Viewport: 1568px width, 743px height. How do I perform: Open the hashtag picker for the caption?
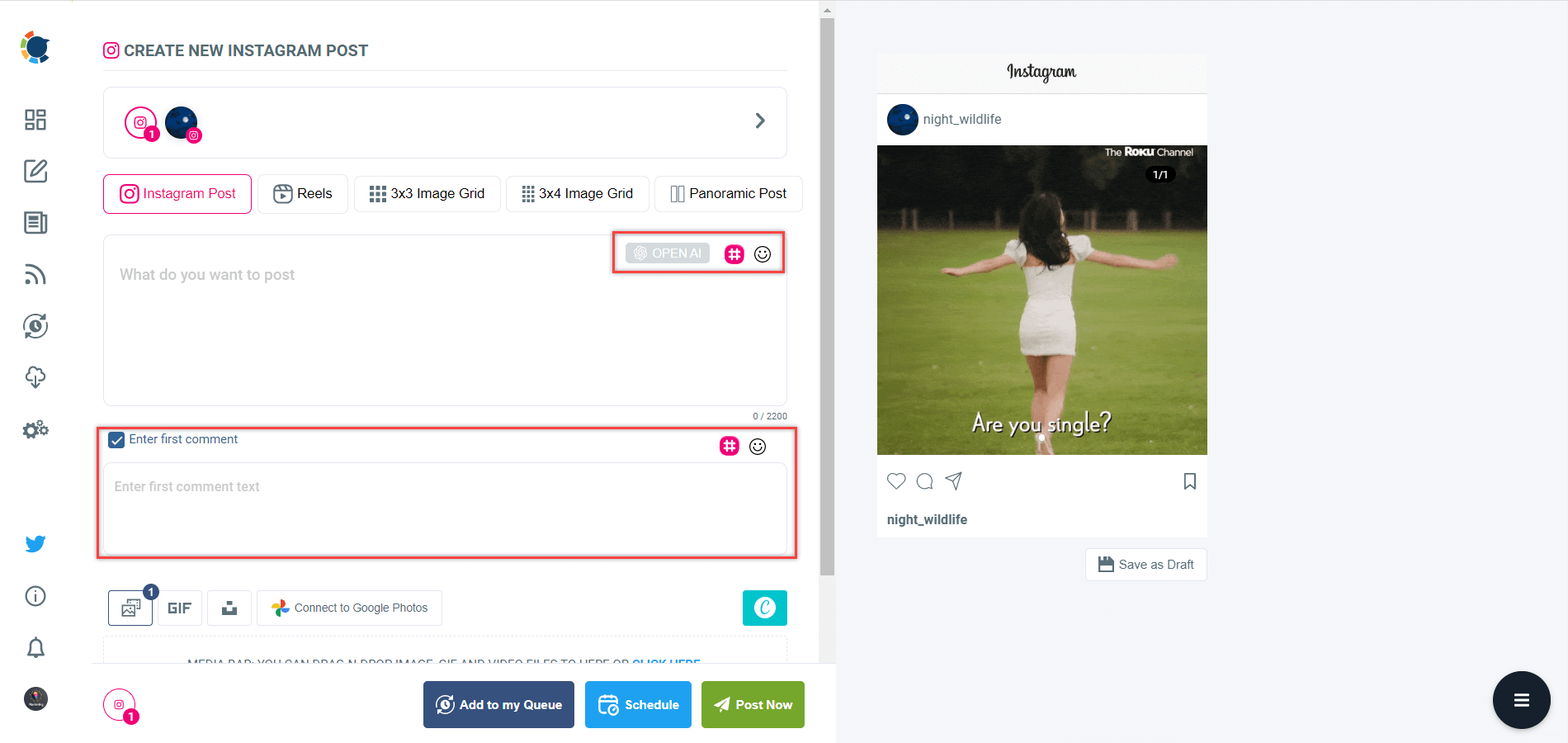click(x=734, y=253)
